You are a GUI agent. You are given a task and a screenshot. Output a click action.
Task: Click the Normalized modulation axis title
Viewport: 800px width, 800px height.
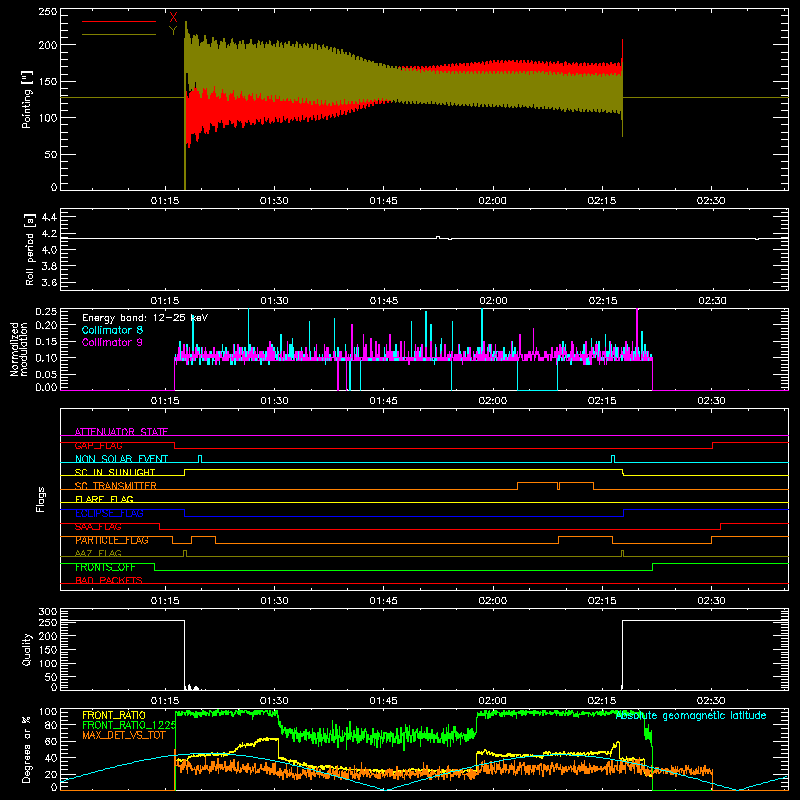(19, 349)
